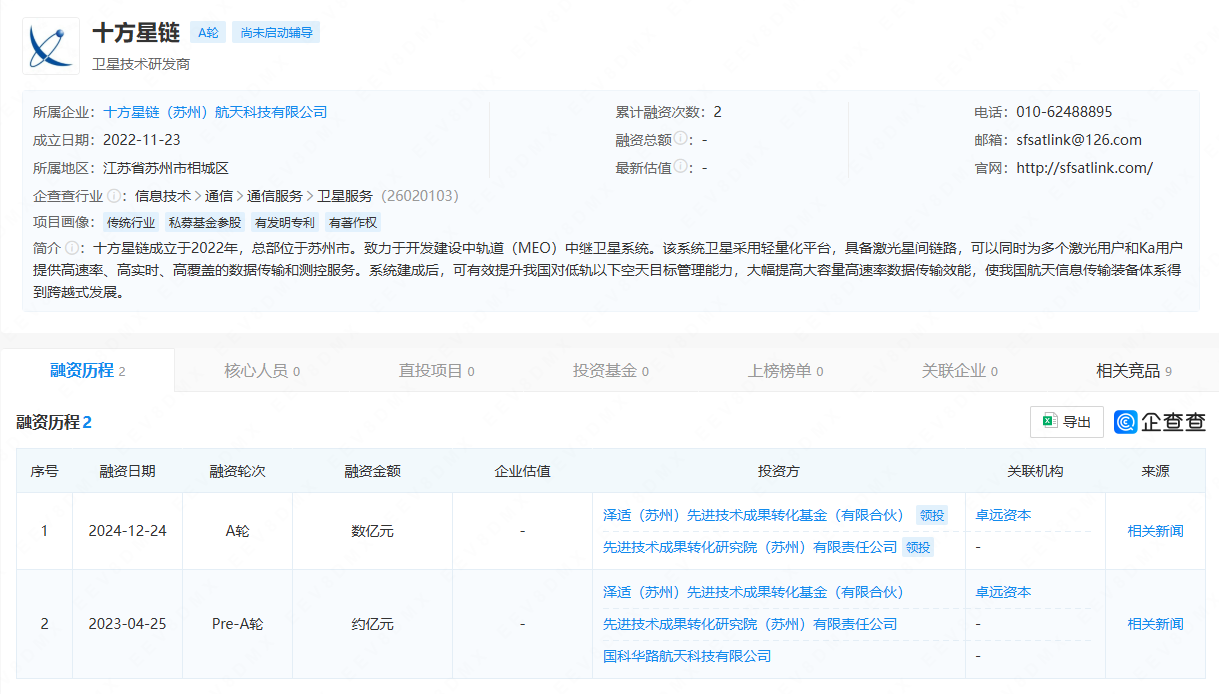Click the 信息技术 industry breadcrumb
This screenshot has height=694, width=1219.
click(x=163, y=196)
